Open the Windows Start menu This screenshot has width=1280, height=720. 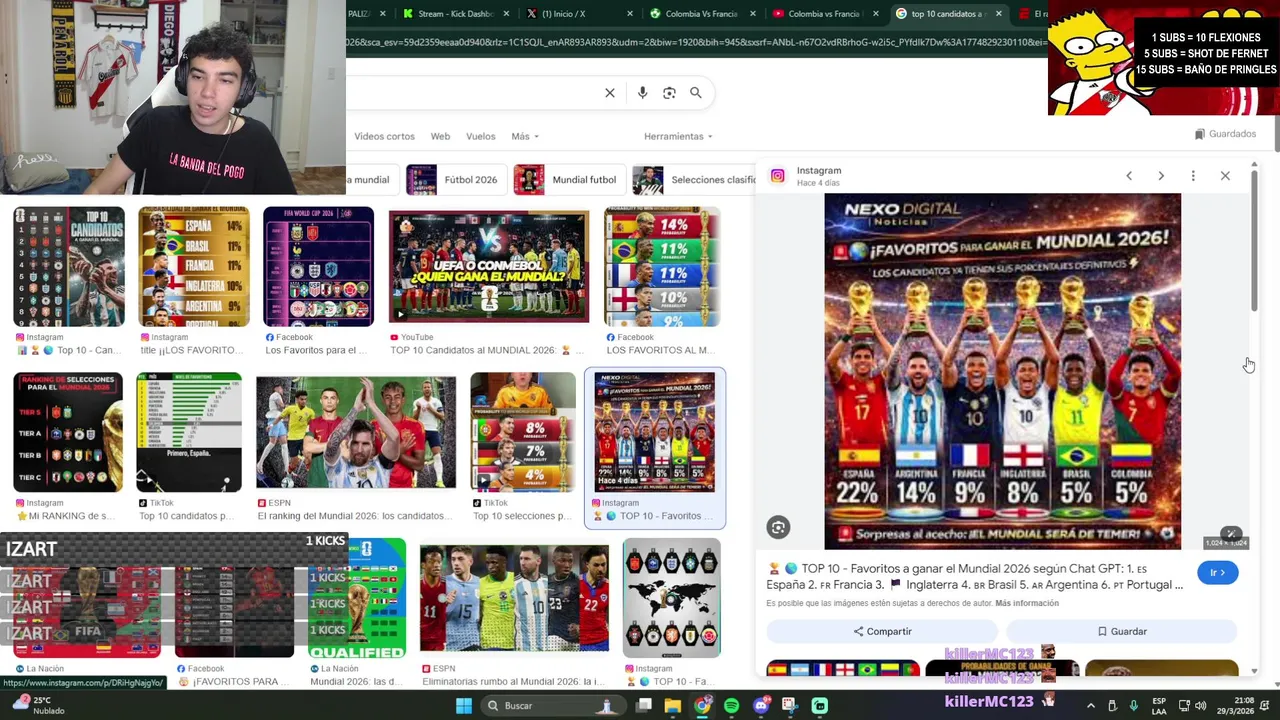pos(463,706)
